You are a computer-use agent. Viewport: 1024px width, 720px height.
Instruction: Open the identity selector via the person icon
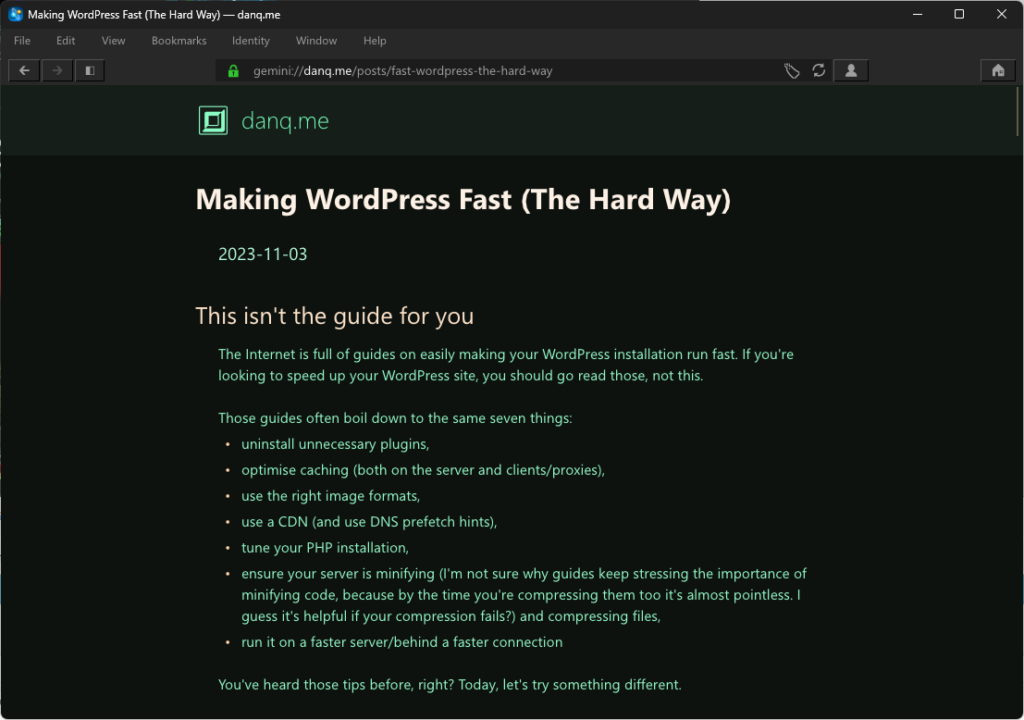[x=850, y=70]
